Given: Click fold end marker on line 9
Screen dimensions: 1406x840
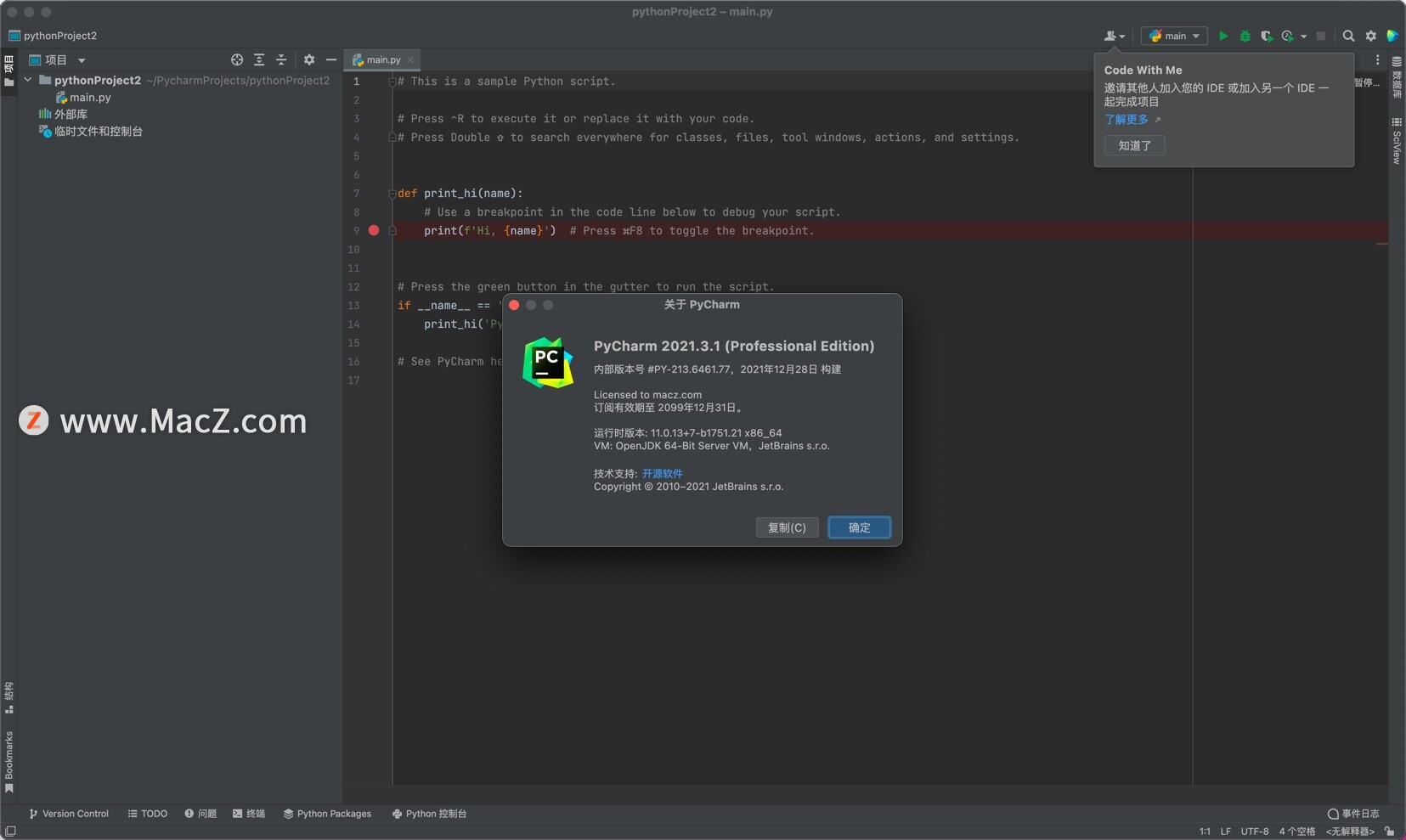Looking at the screenshot, I should pyautogui.click(x=392, y=230).
